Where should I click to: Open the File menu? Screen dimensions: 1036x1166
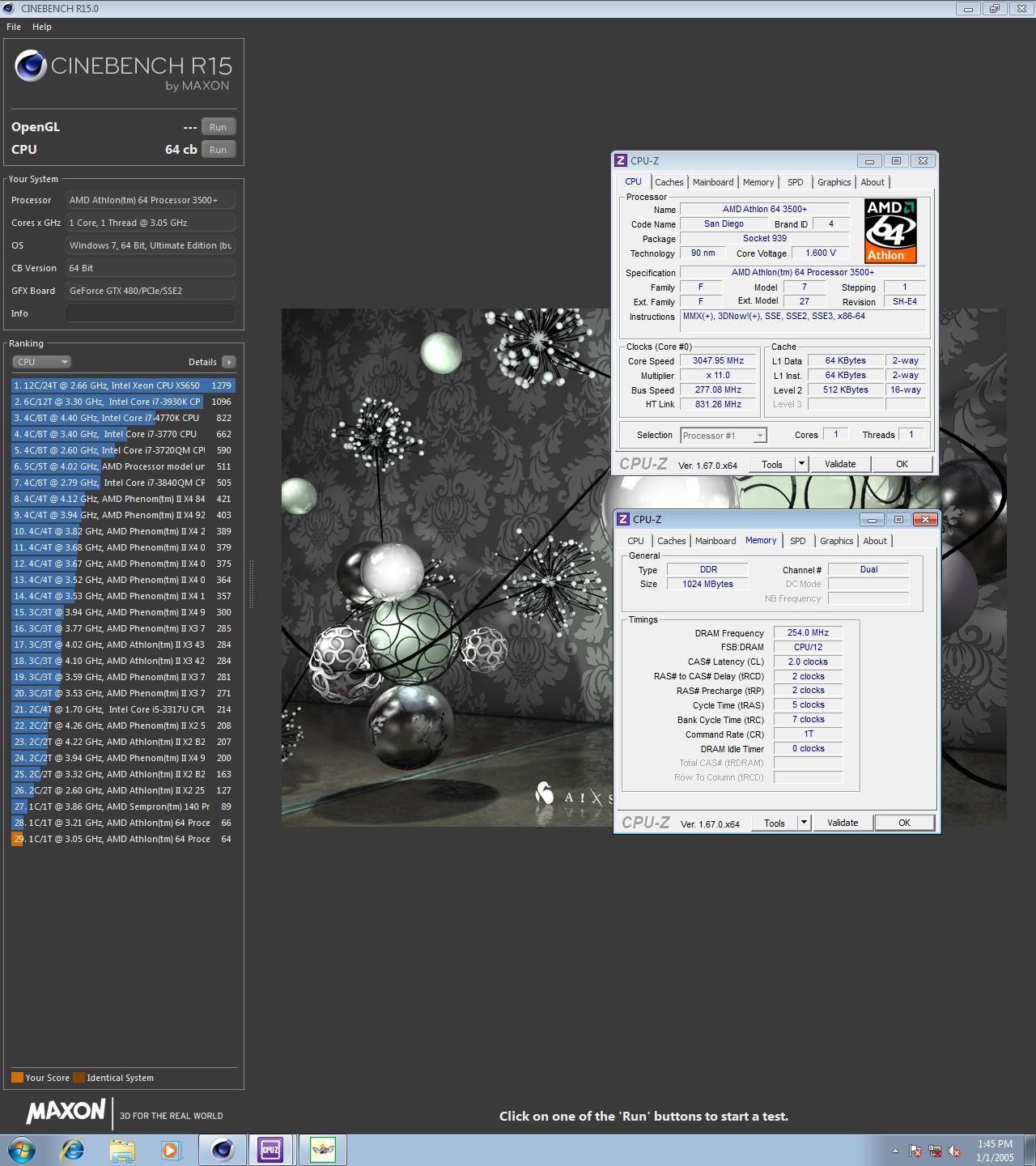(14, 27)
